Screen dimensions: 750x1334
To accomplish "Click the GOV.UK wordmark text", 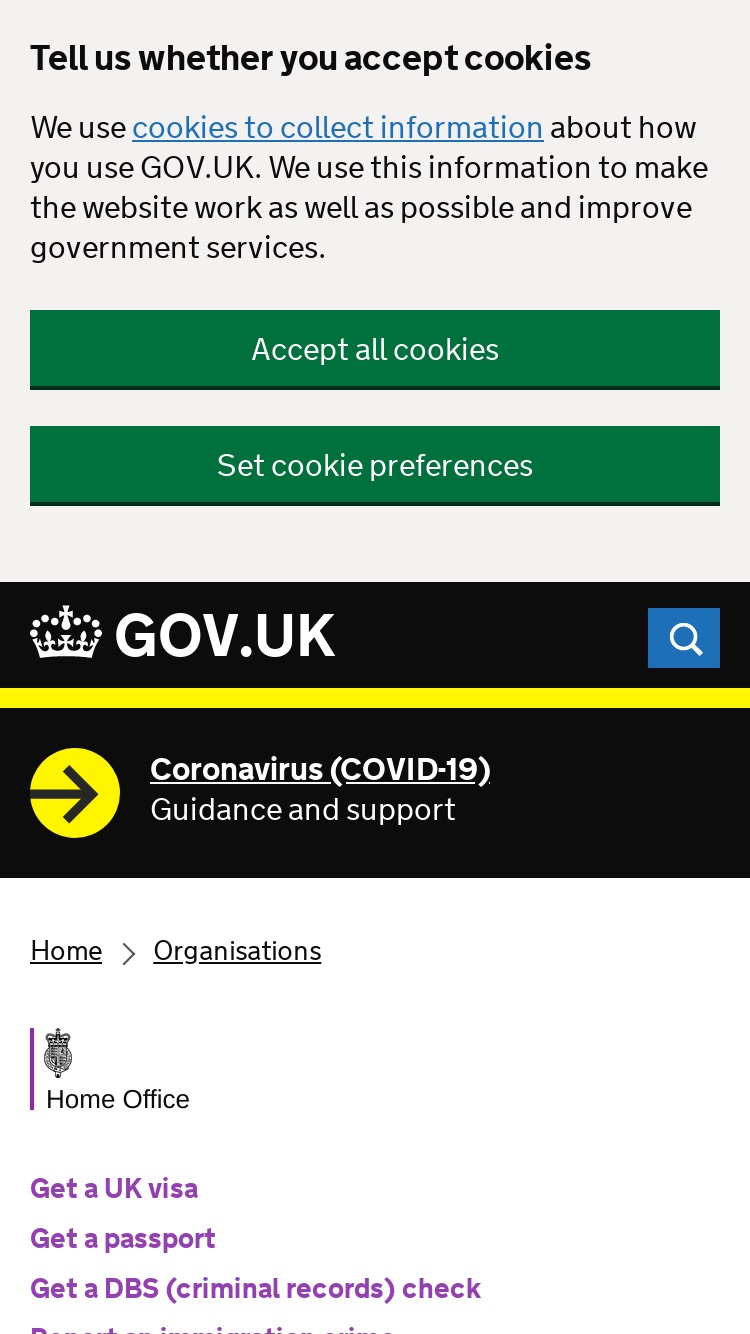I will click(225, 636).
